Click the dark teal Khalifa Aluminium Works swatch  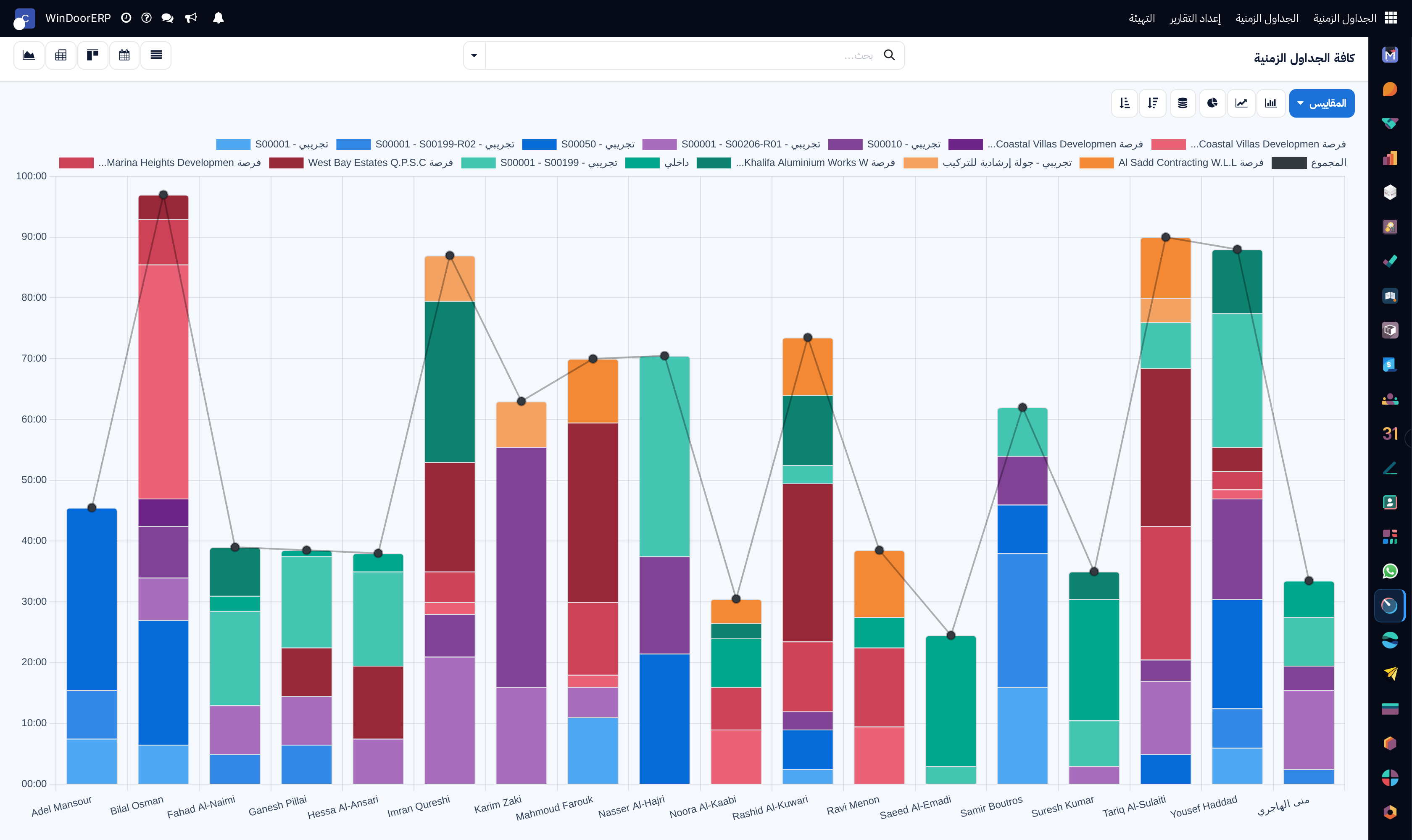pos(714,163)
